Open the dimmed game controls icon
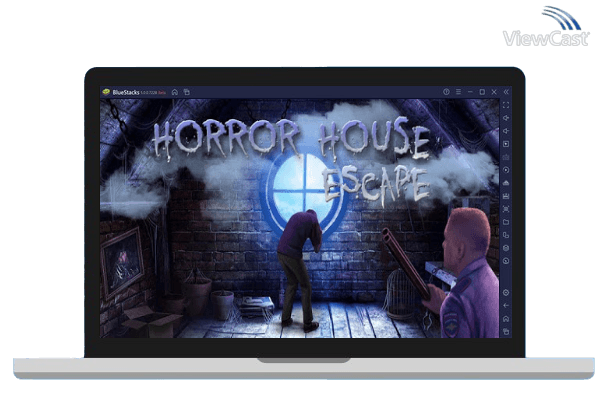The image size is (602, 414). (506, 157)
